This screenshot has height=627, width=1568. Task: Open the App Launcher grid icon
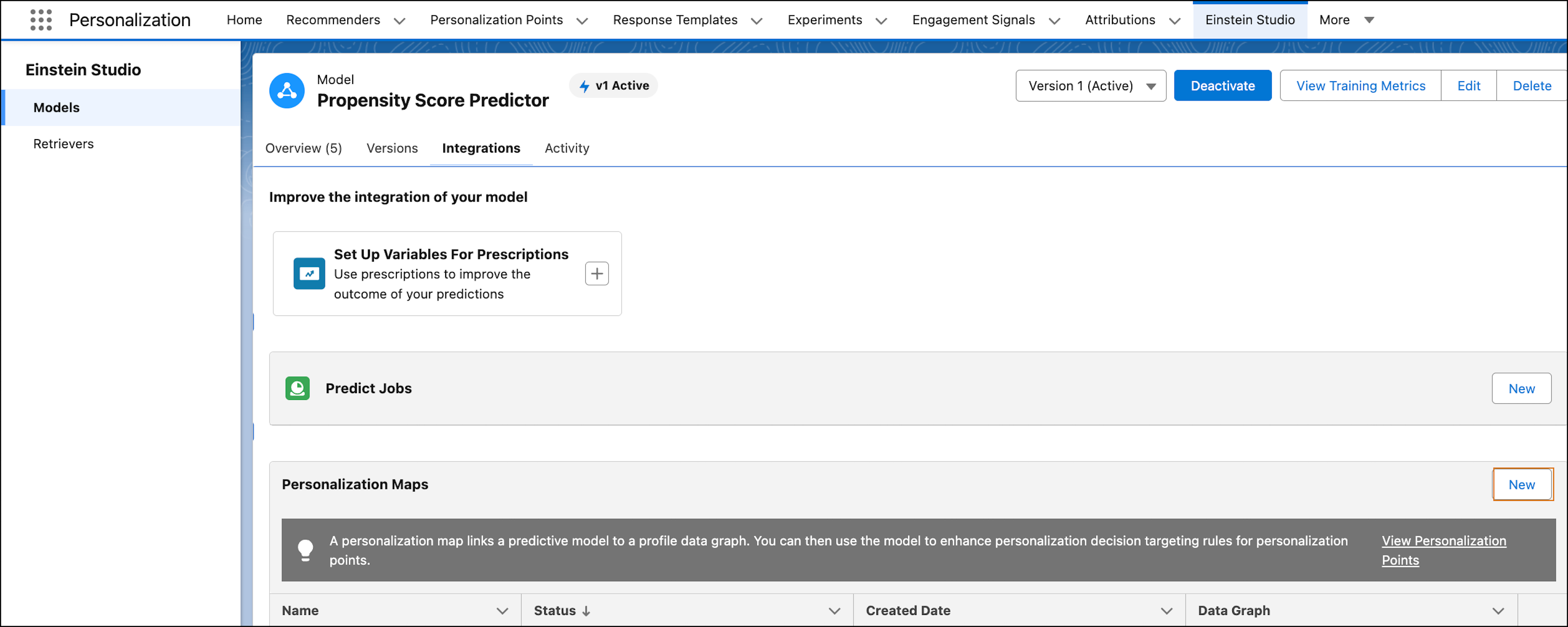(41, 20)
